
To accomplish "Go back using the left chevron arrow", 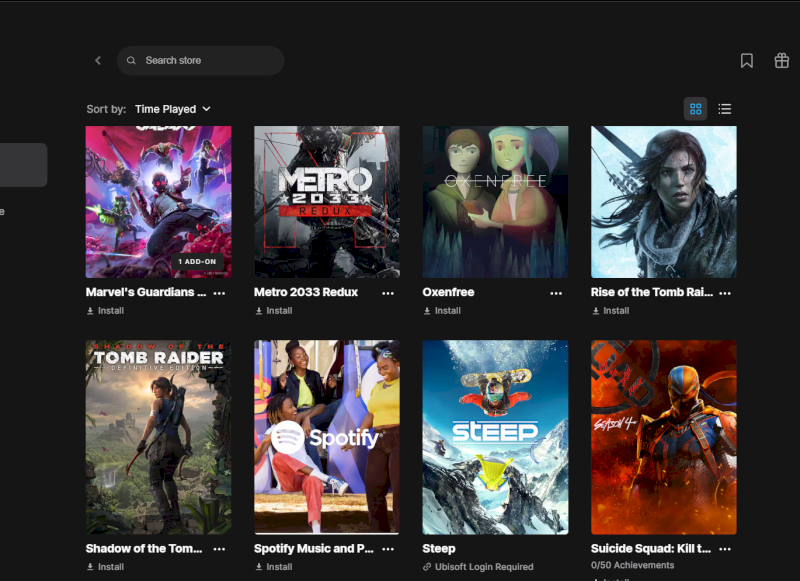I will click(x=98, y=61).
